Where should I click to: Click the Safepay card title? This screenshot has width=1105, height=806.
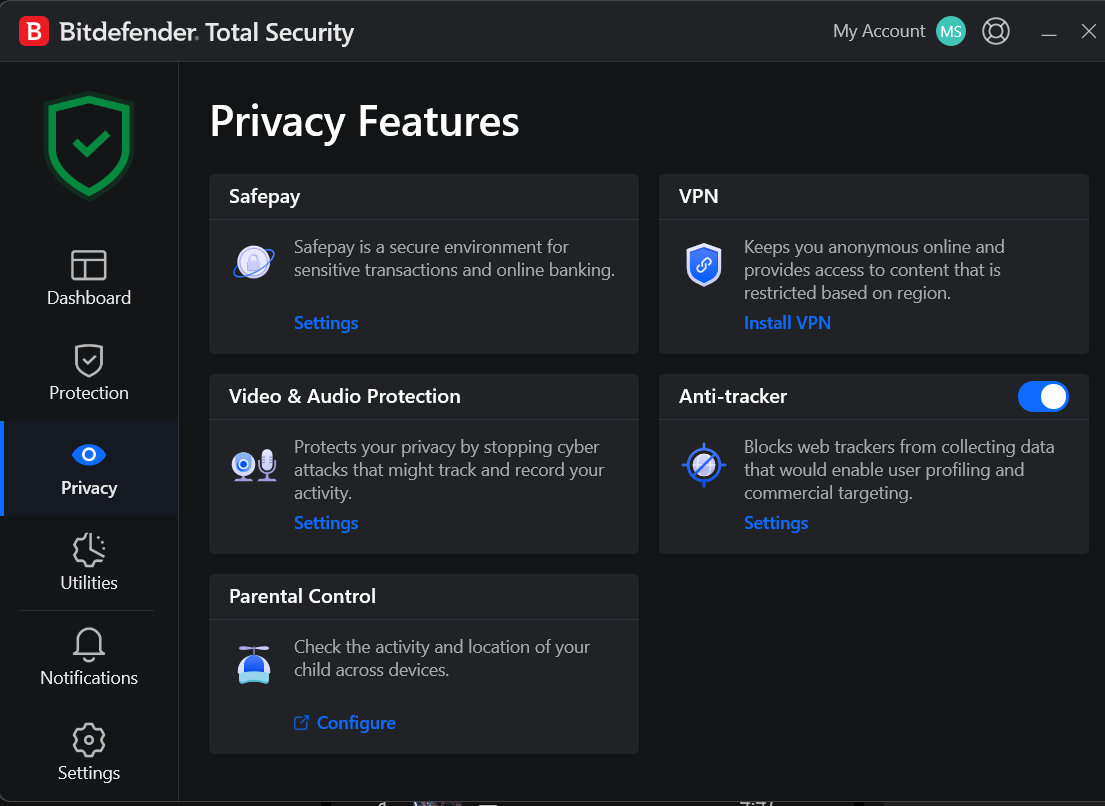point(264,197)
